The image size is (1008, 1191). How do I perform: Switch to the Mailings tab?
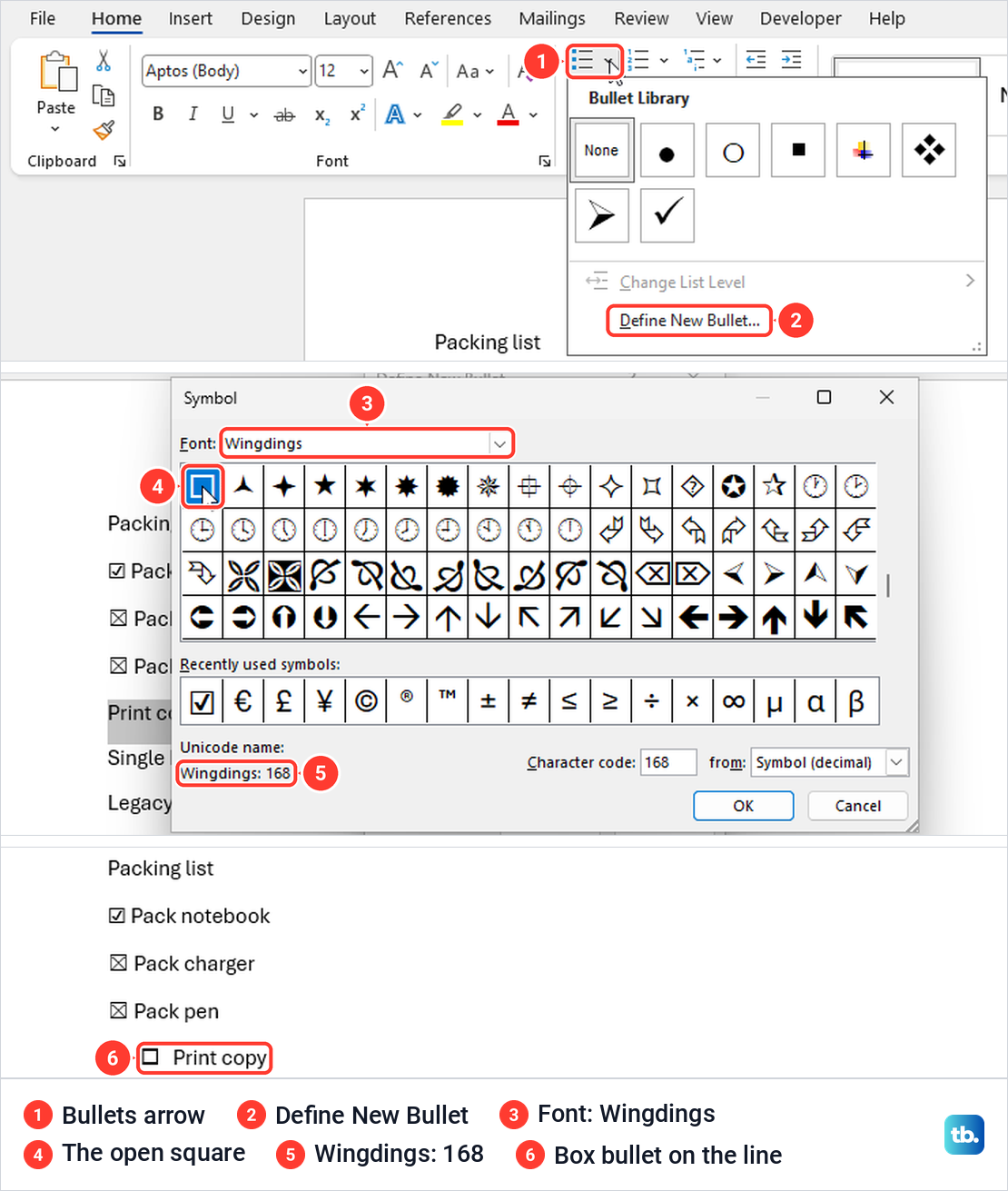coord(552,18)
